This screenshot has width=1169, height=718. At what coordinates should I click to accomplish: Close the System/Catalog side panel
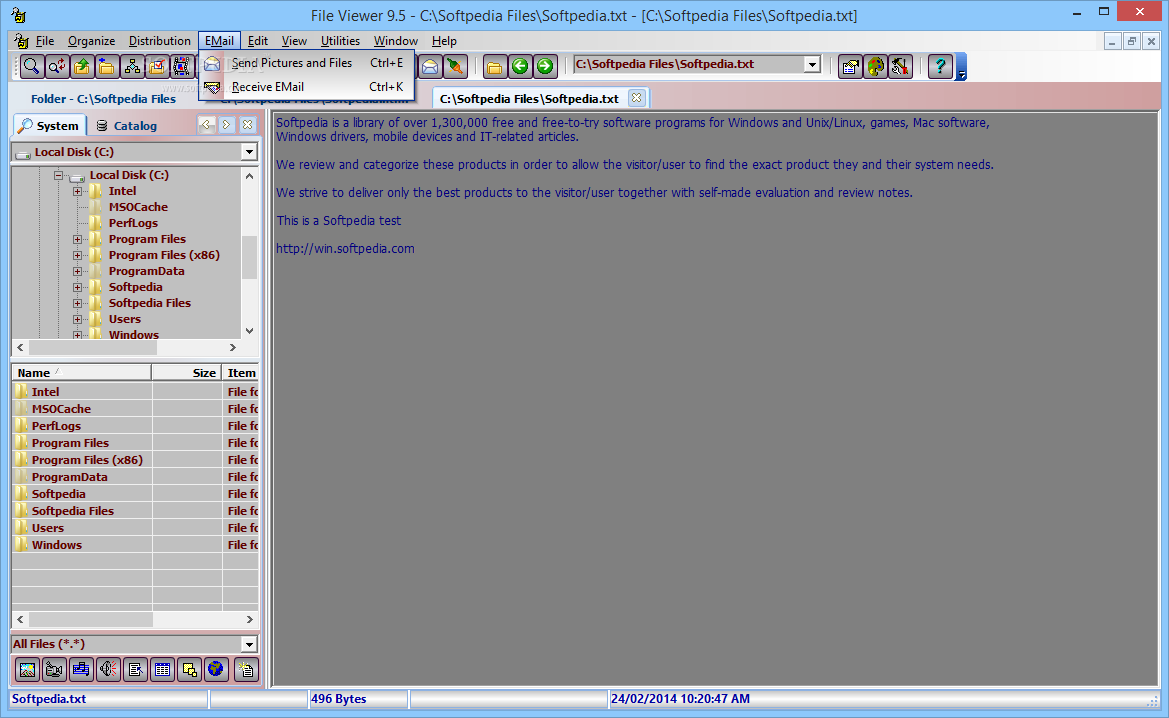pyautogui.click(x=248, y=125)
